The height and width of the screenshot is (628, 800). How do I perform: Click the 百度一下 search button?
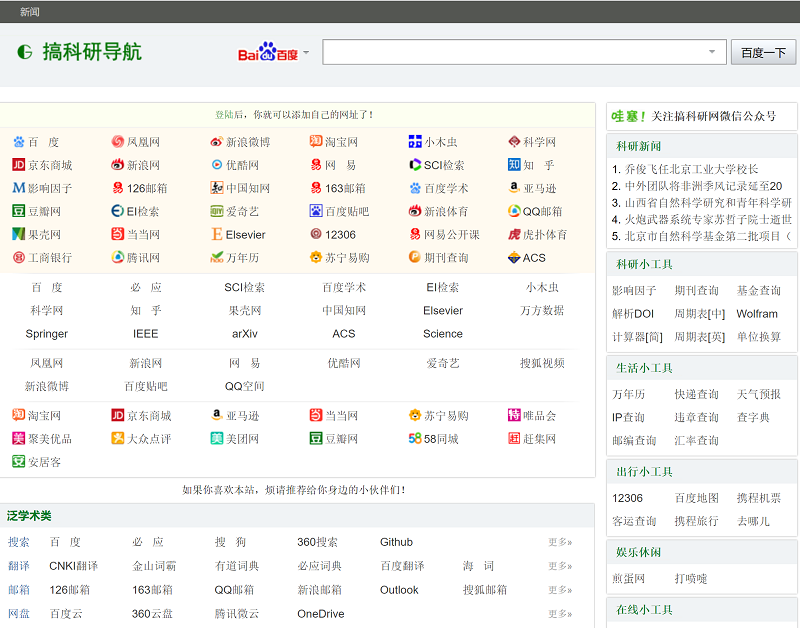763,52
